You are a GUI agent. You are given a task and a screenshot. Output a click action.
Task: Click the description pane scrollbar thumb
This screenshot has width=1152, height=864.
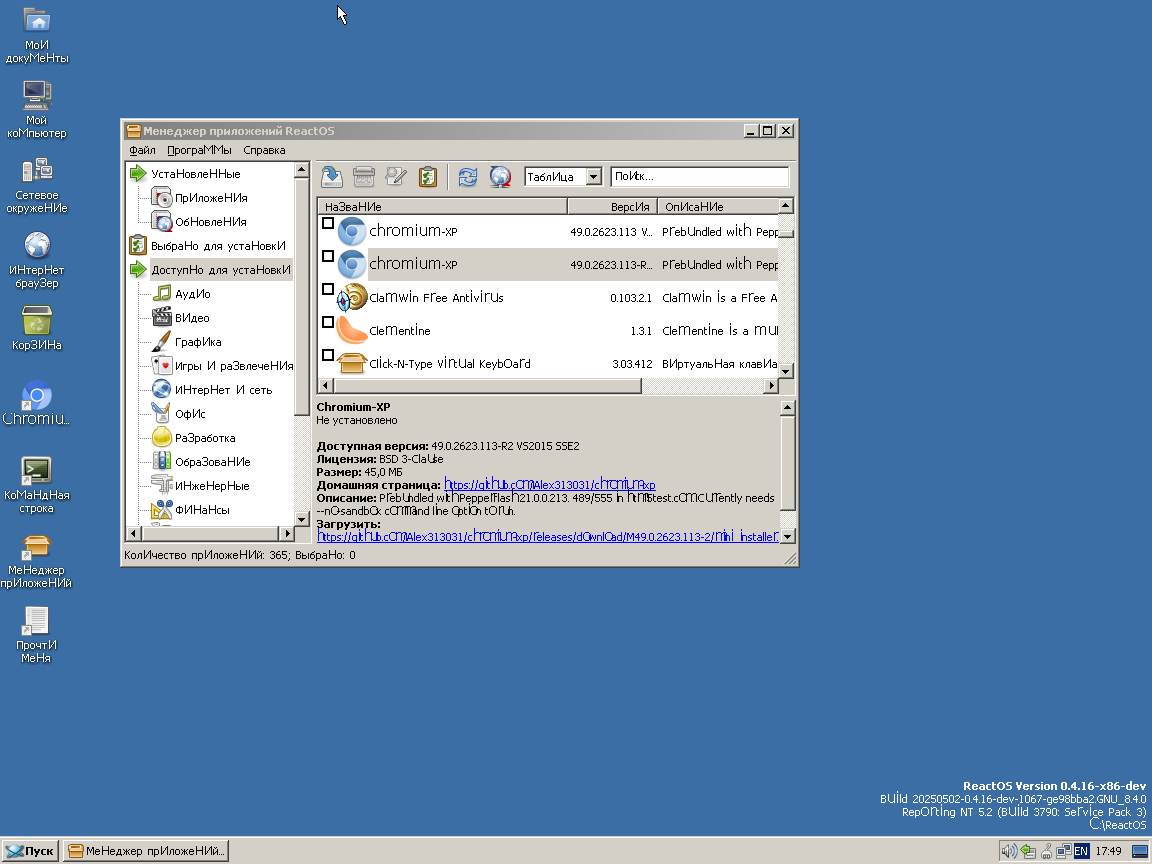[x=788, y=462]
